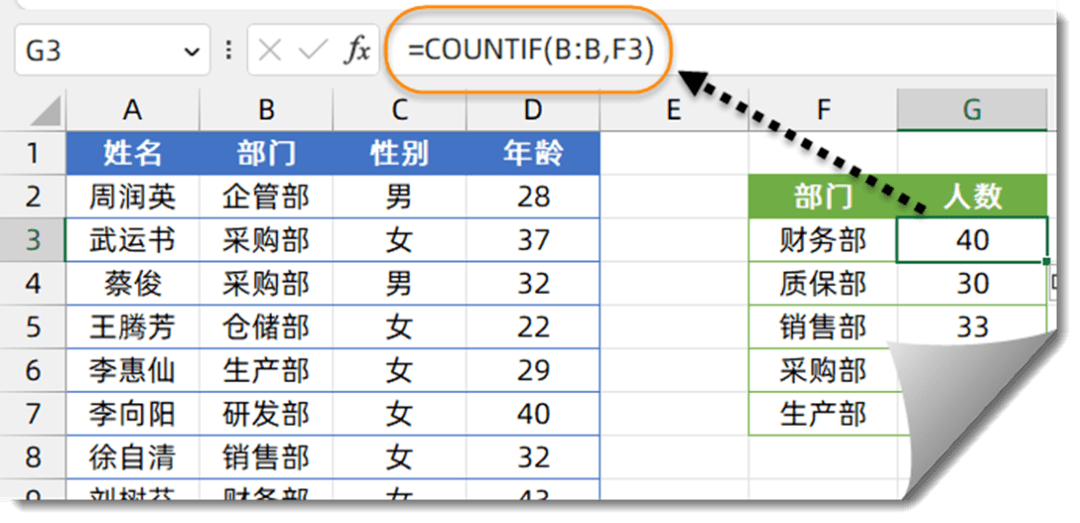This screenshot has width=1080, height=523.
Task: Click cell containing 李向阳
Action: tap(132, 413)
